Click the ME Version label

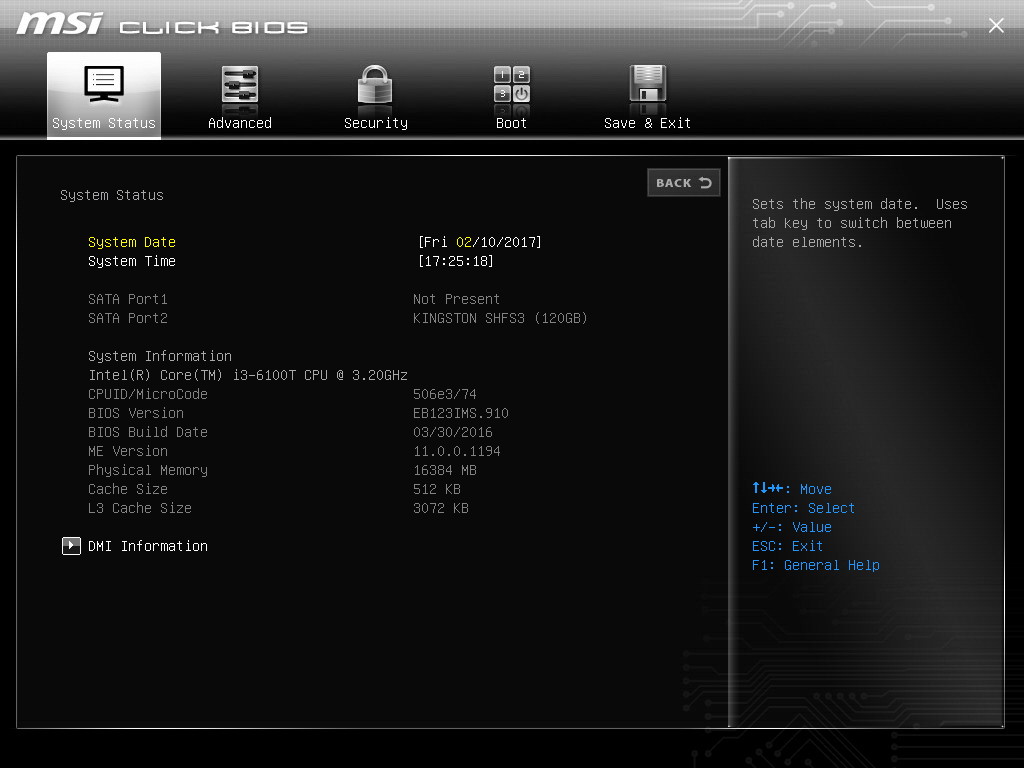(x=128, y=451)
